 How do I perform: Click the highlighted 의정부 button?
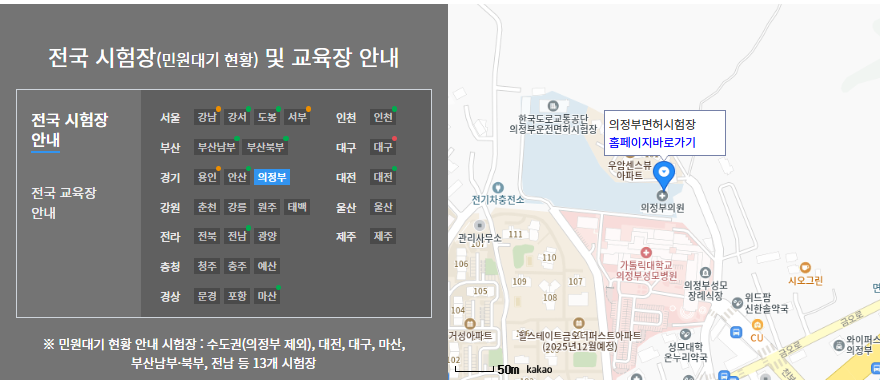(x=272, y=177)
